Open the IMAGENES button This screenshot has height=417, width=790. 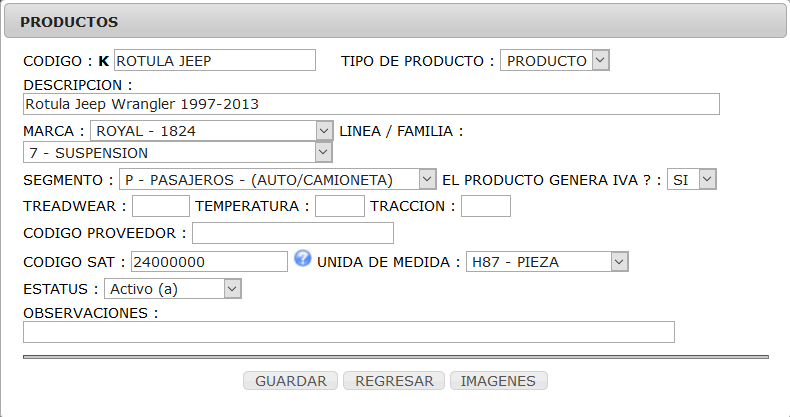pos(498,381)
